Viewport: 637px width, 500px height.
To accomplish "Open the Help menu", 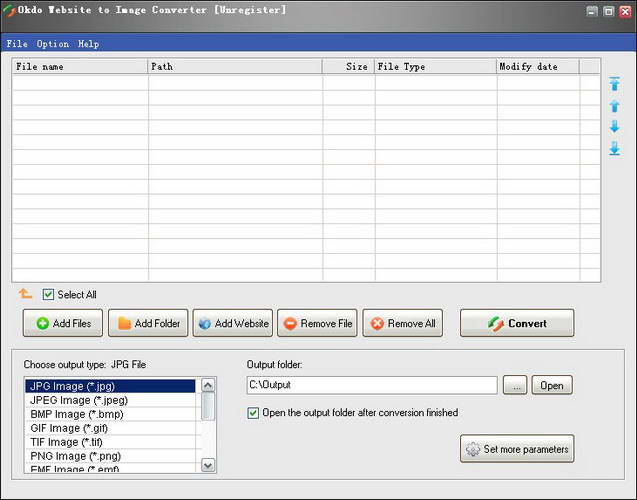I will (x=89, y=43).
